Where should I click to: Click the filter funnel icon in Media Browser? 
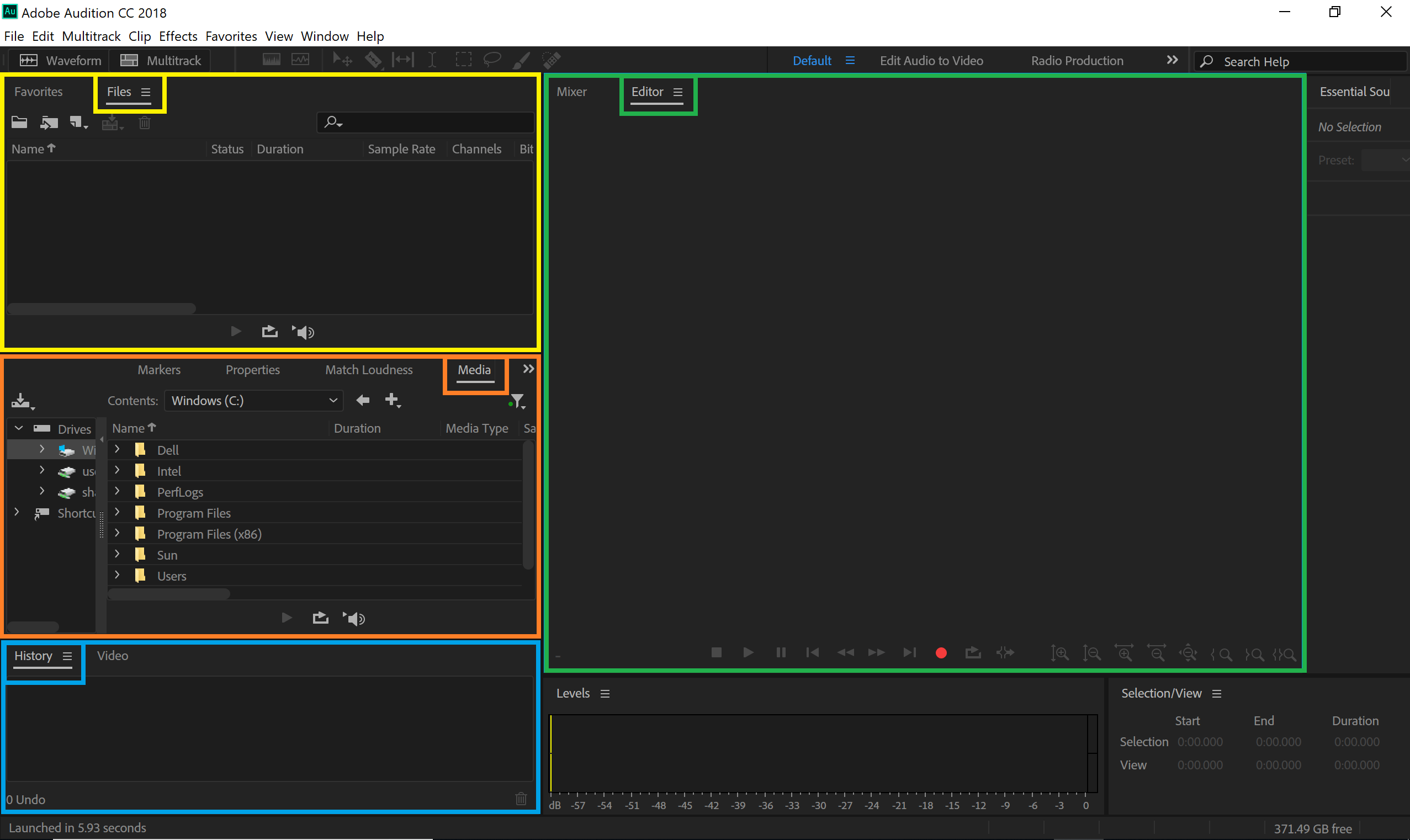pos(517,401)
